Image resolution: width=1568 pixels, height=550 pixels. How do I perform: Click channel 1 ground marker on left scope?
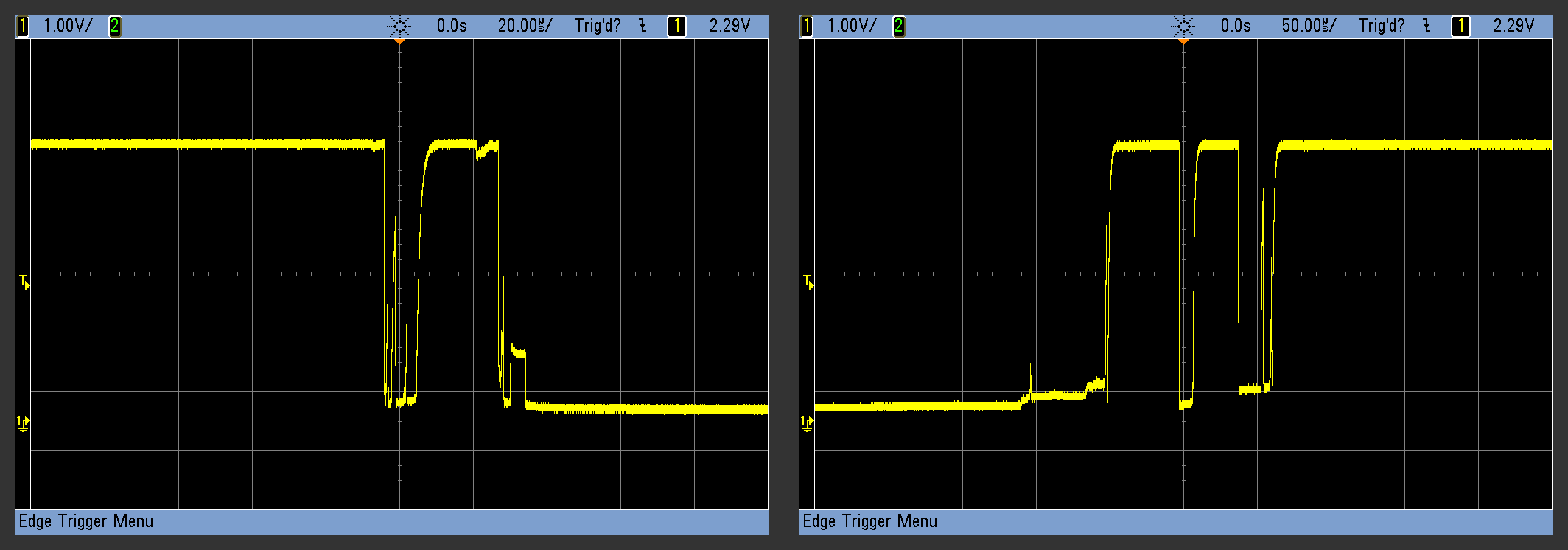[x=24, y=423]
